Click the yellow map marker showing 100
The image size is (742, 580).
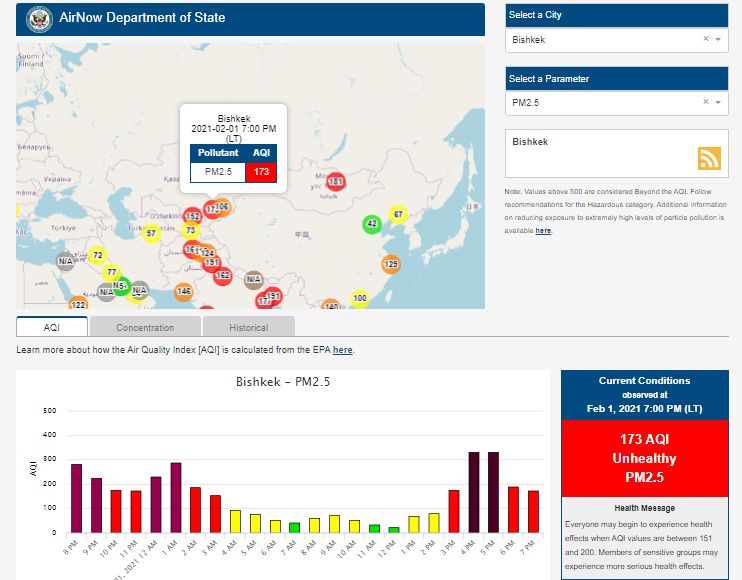point(360,298)
